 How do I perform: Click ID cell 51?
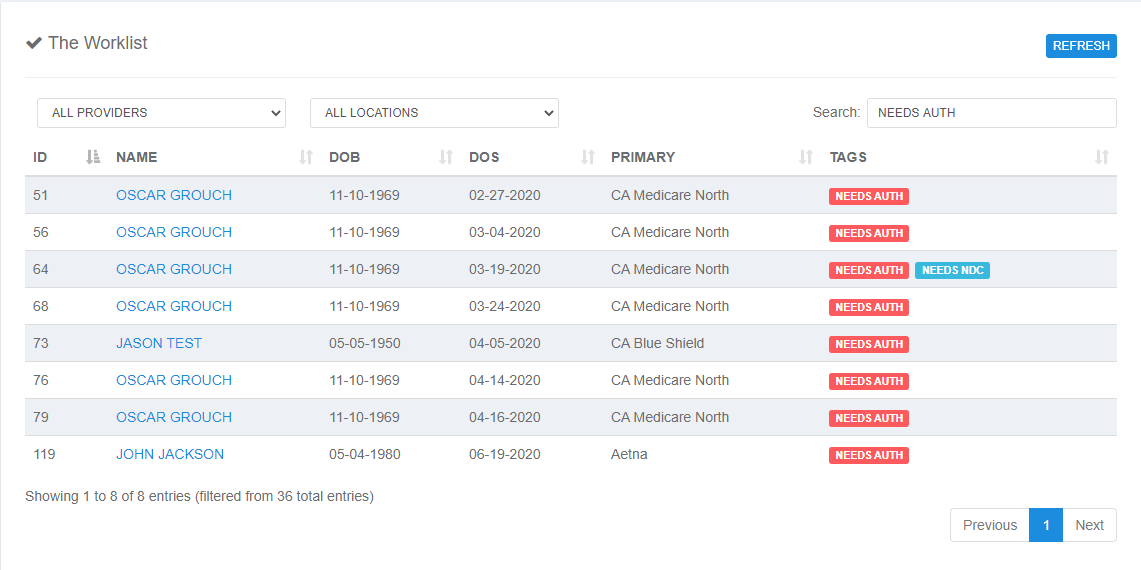41,195
